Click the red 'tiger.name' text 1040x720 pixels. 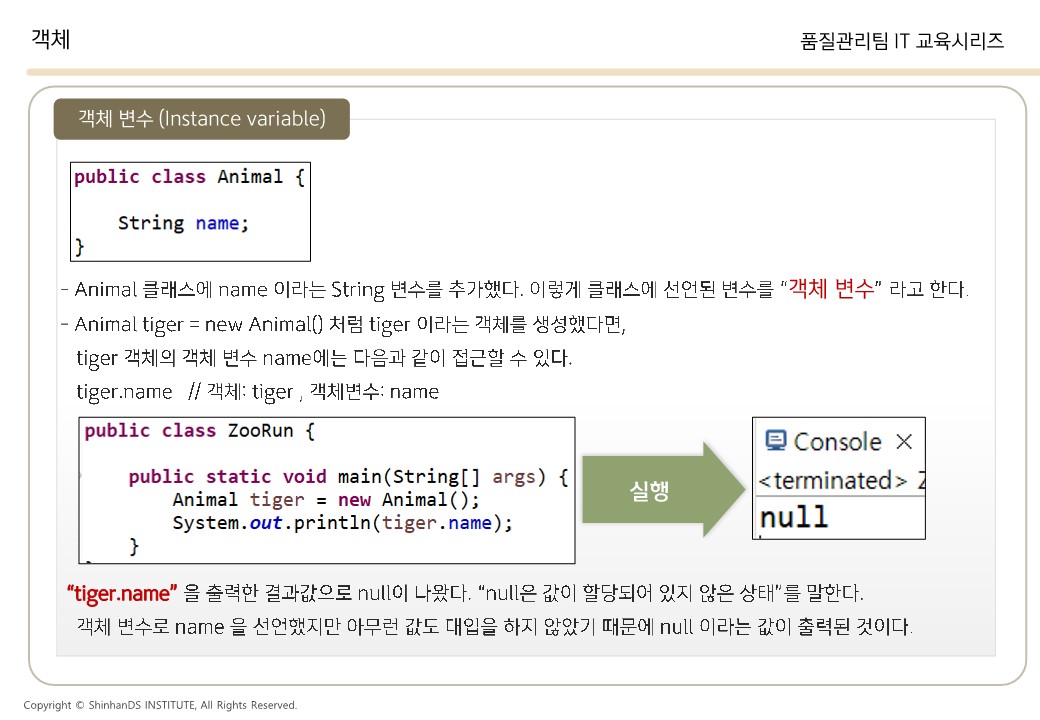tap(122, 593)
